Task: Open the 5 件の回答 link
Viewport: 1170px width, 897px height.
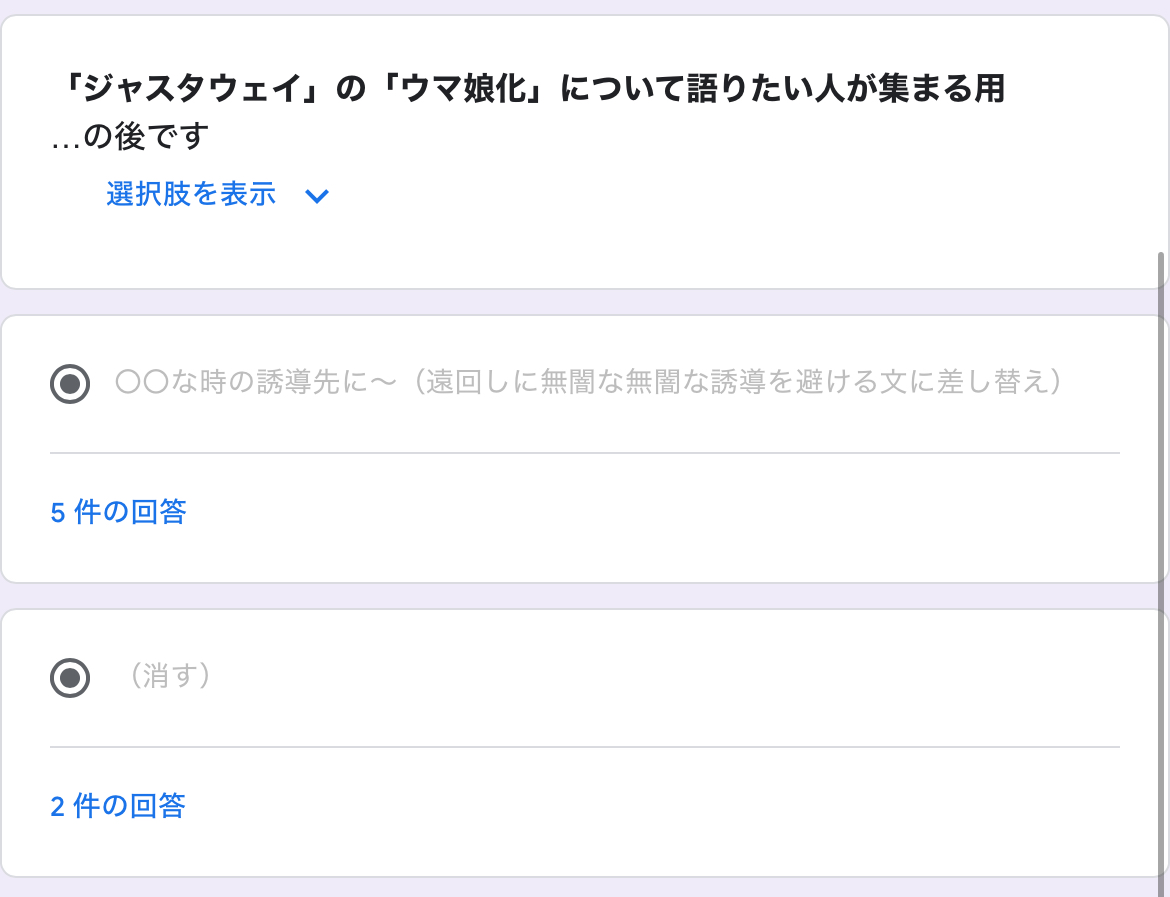Action: [118, 512]
